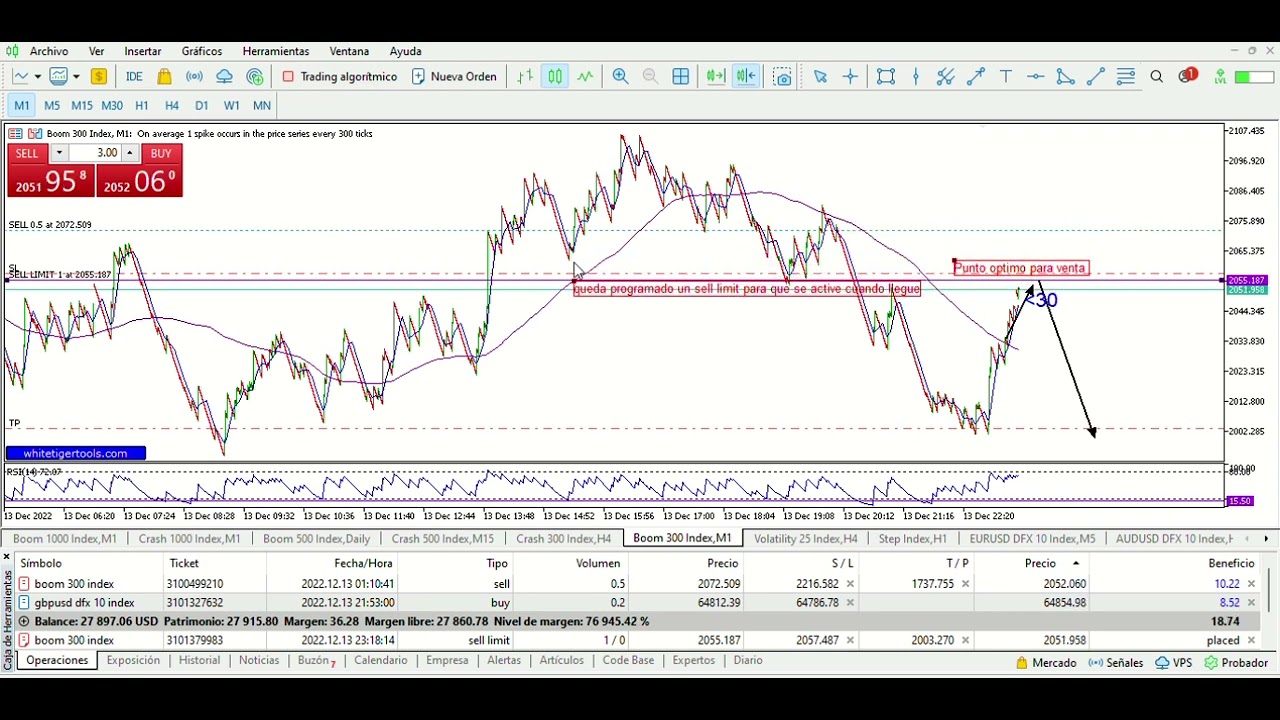Open the tile windows grid icon
This screenshot has height=720, width=1280.
click(x=681, y=77)
